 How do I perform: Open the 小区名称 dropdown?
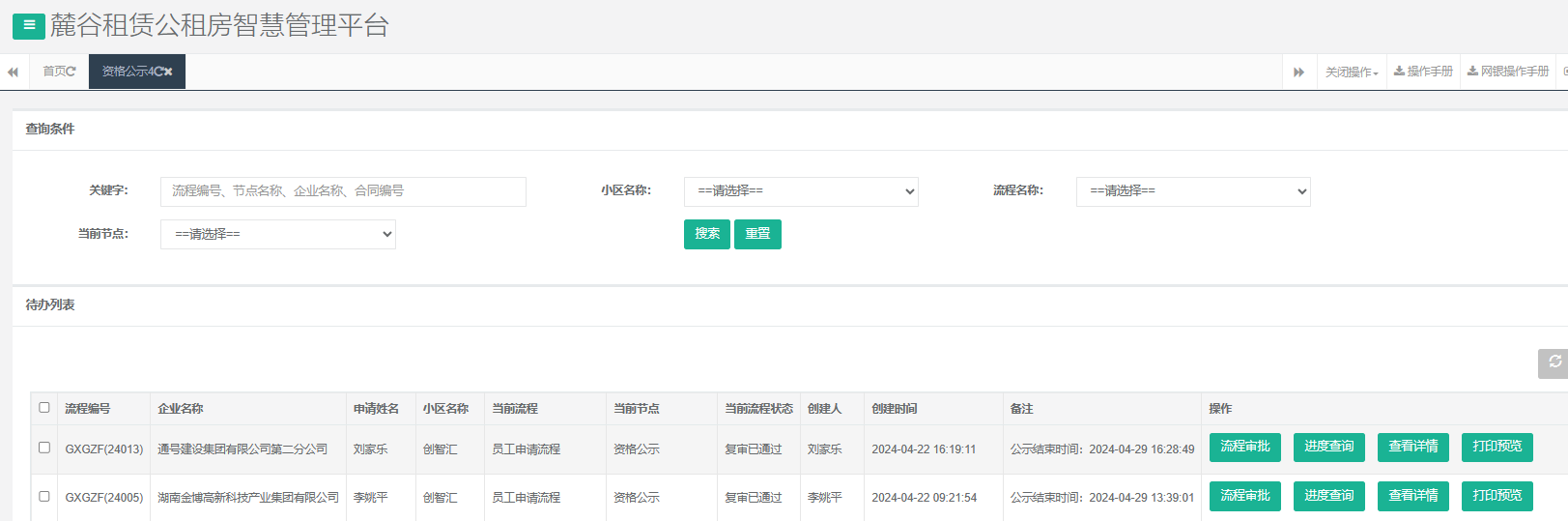[800, 191]
